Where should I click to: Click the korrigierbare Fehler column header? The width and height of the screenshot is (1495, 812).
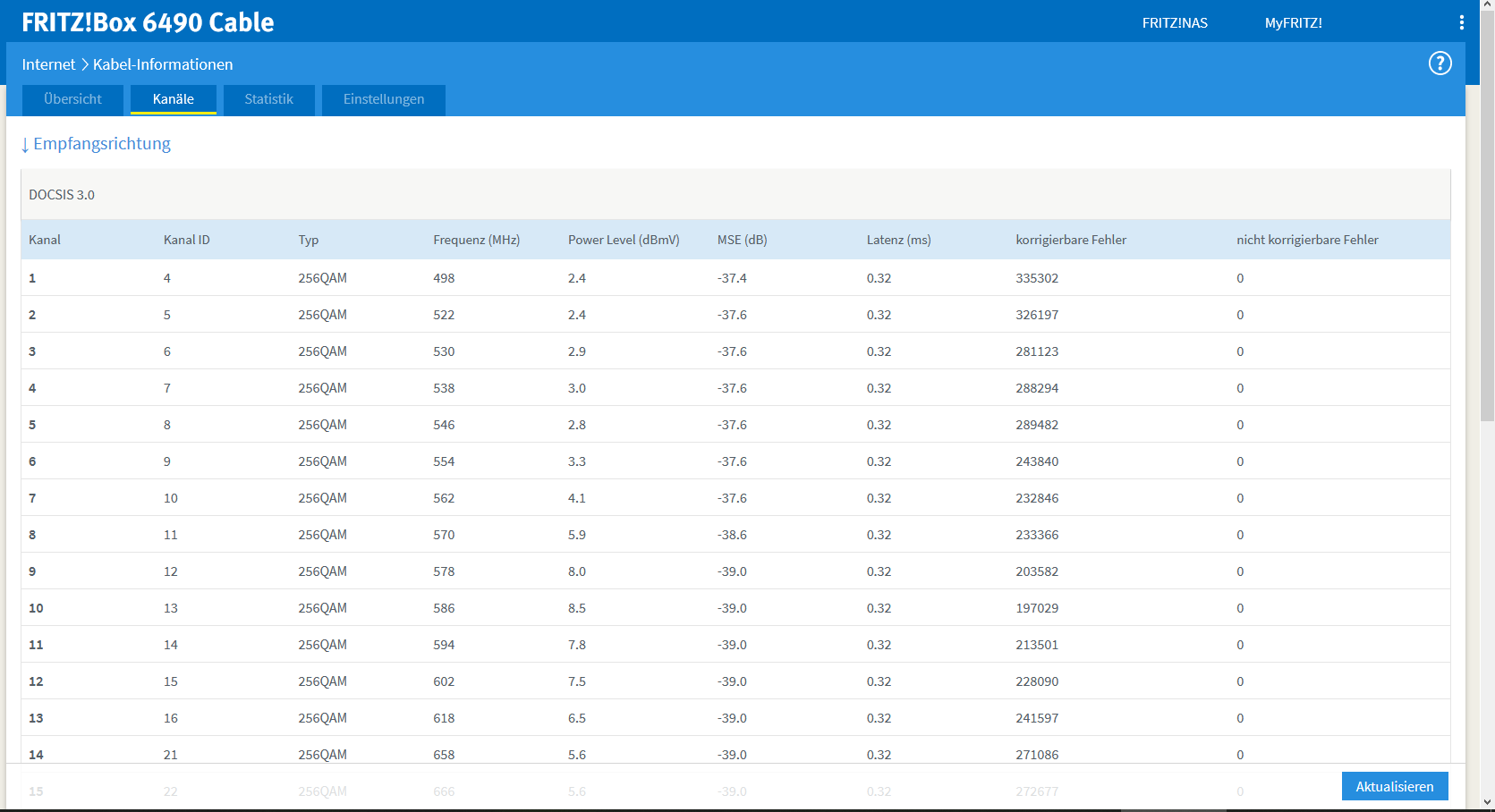pyautogui.click(x=1071, y=240)
